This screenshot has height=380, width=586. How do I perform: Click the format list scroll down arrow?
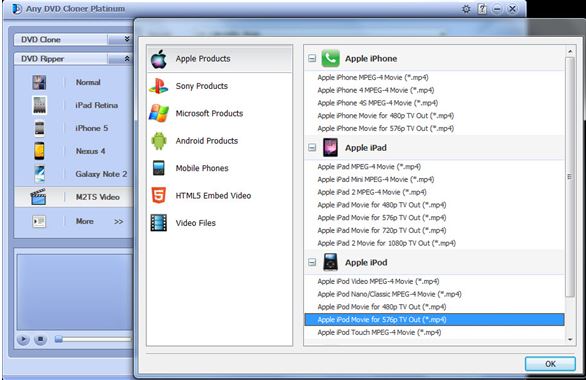coord(570,340)
